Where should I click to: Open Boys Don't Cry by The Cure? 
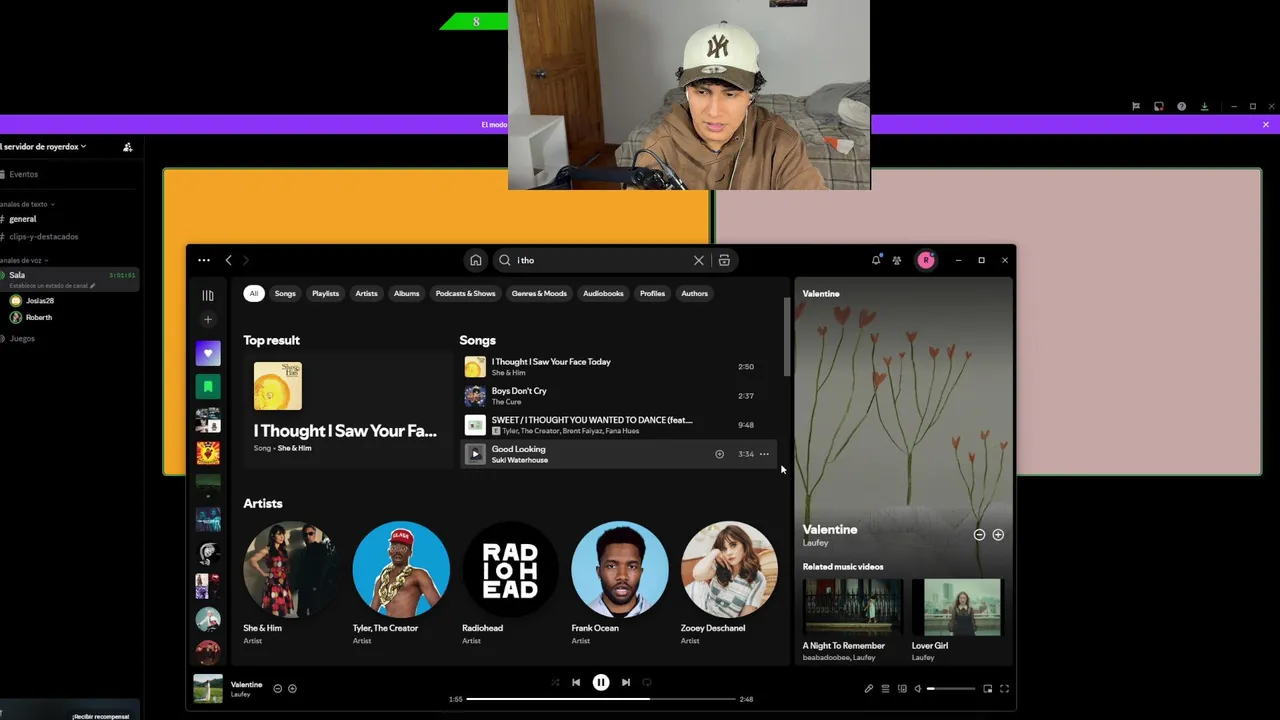(617, 396)
